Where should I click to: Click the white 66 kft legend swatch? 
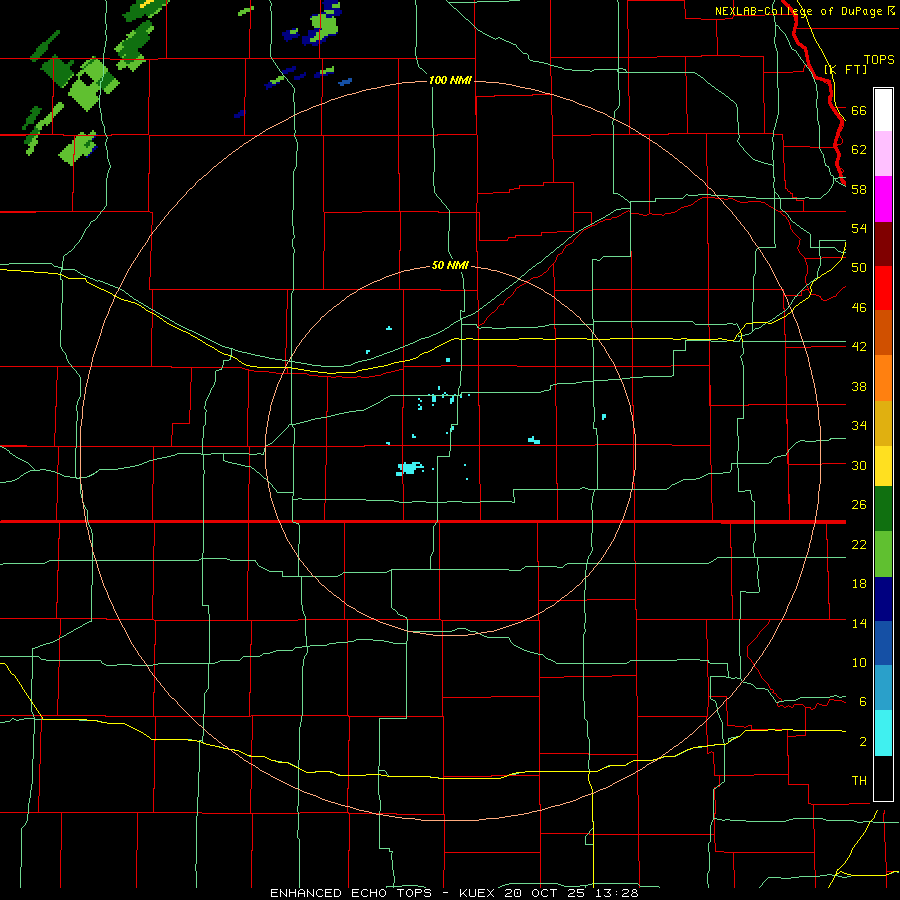pos(883,110)
